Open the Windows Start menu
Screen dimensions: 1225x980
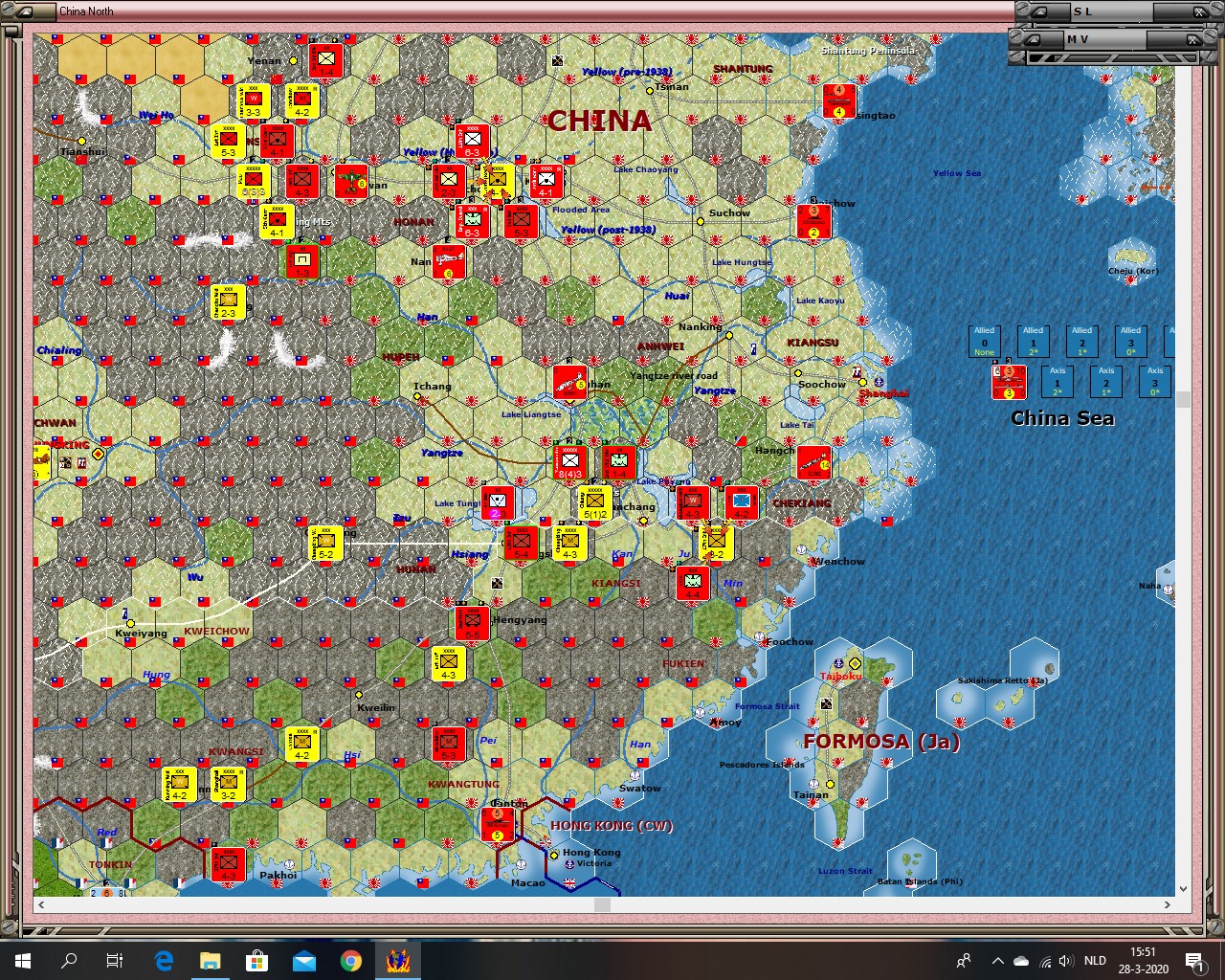23,961
